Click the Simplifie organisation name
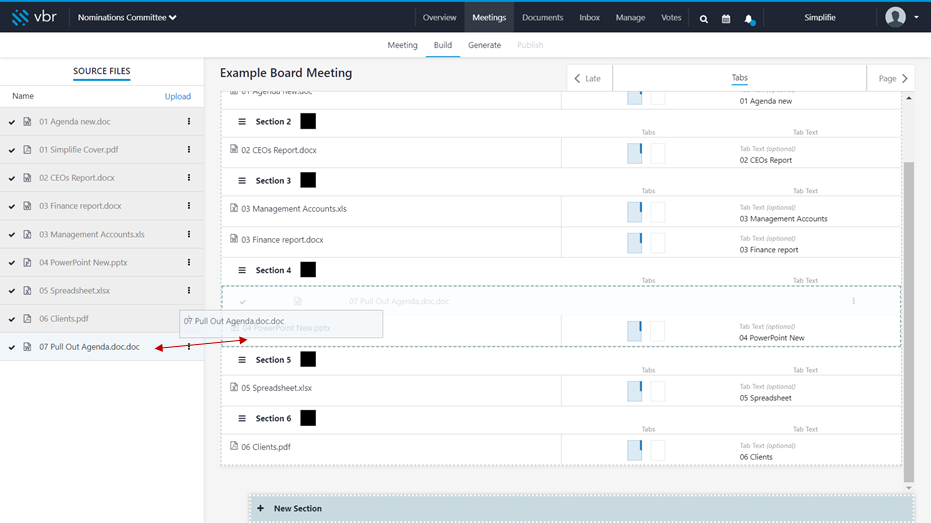Screen dimensions: 931x523 pos(820,17)
